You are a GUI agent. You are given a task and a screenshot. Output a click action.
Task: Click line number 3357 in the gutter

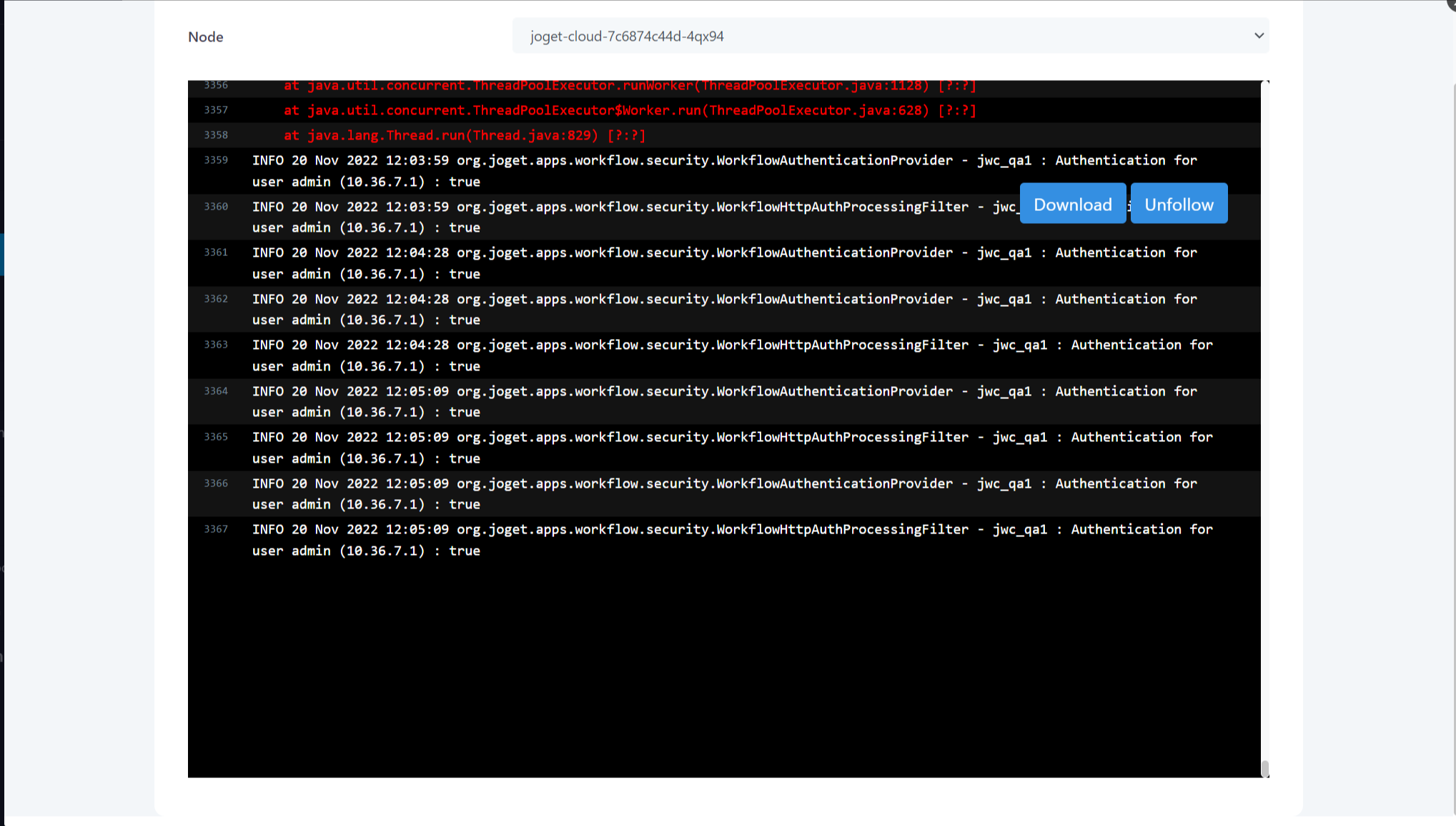[x=216, y=110]
